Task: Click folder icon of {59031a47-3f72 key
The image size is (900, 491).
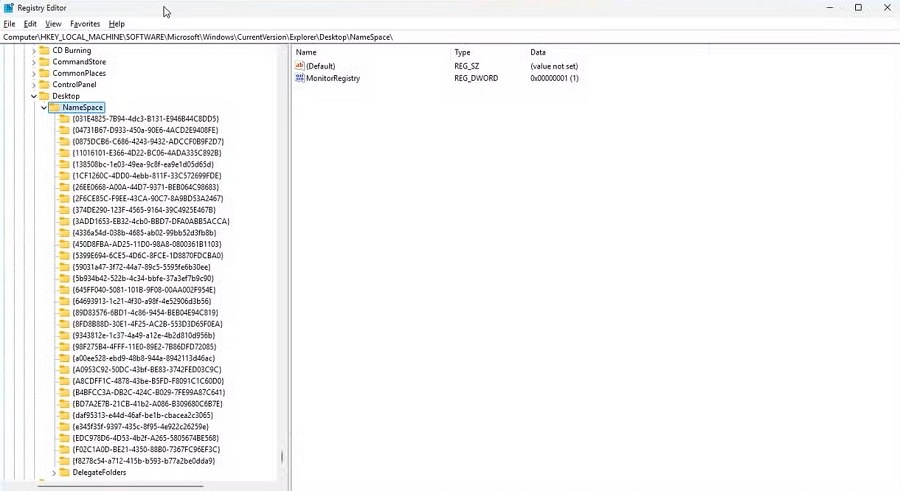Action: tap(64, 267)
